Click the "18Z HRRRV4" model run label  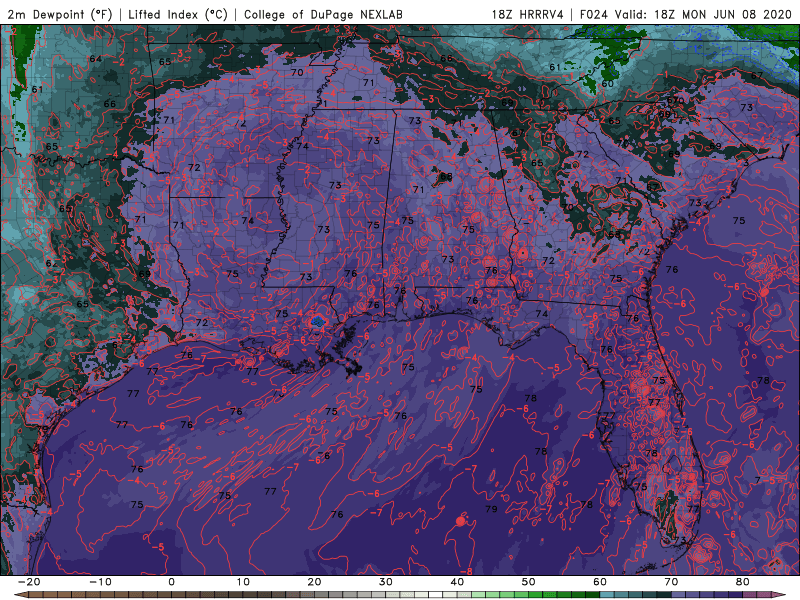[527, 15]
